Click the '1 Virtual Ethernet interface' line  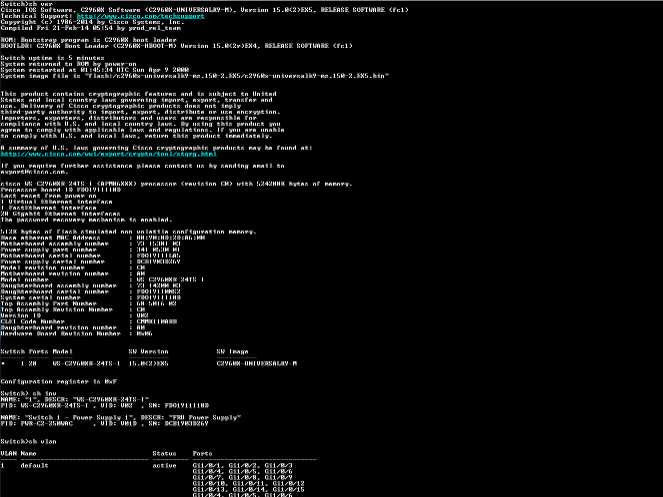click(56, 202)
